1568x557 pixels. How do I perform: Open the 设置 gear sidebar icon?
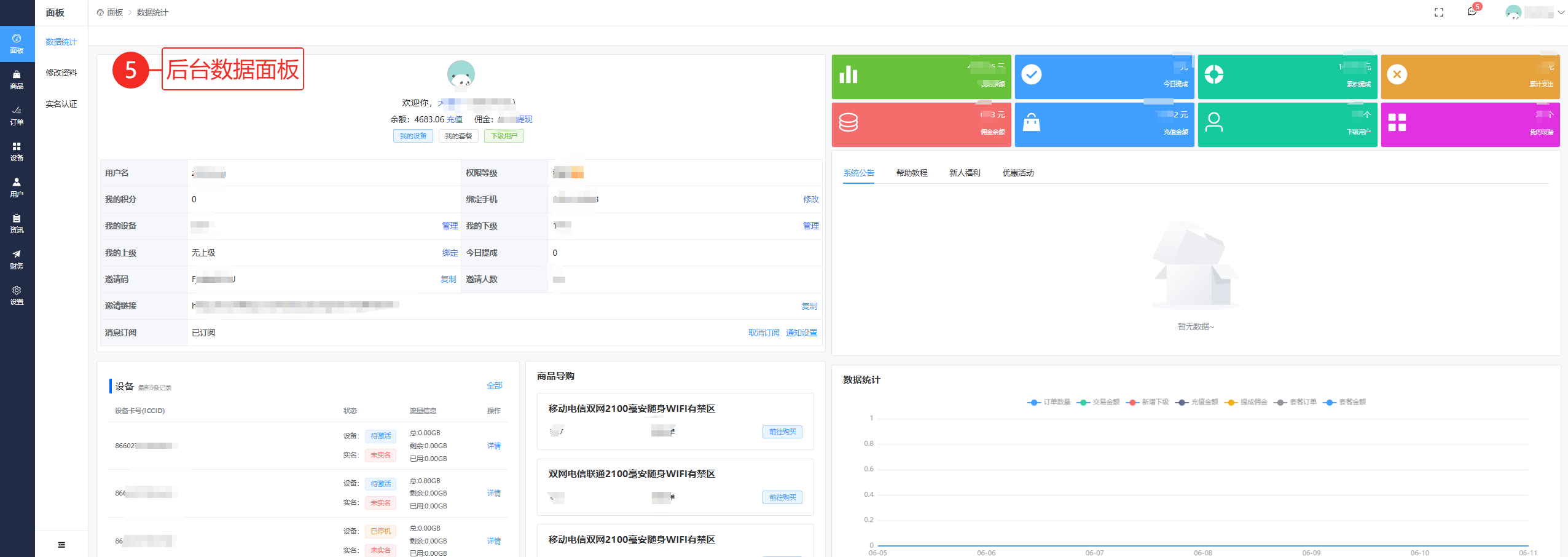pos(17,296)
